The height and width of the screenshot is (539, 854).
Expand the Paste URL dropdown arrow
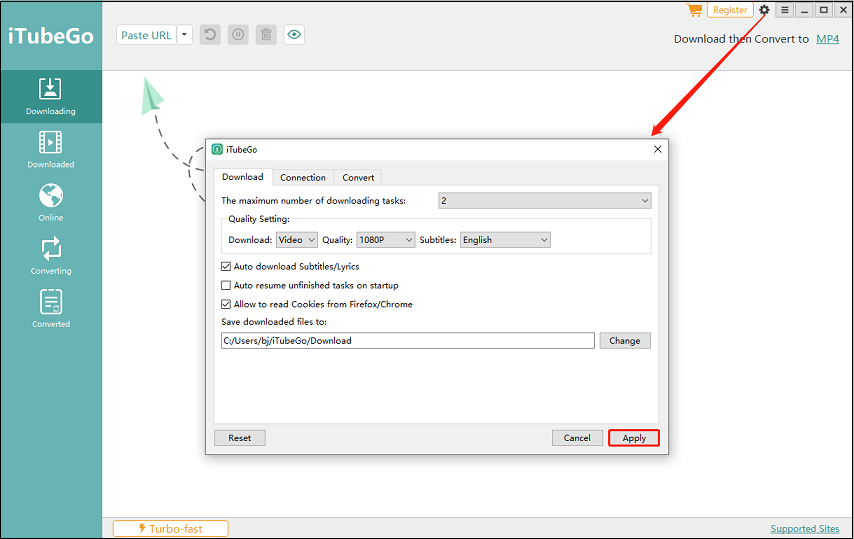pyautogui.click(x=185, y=35)
